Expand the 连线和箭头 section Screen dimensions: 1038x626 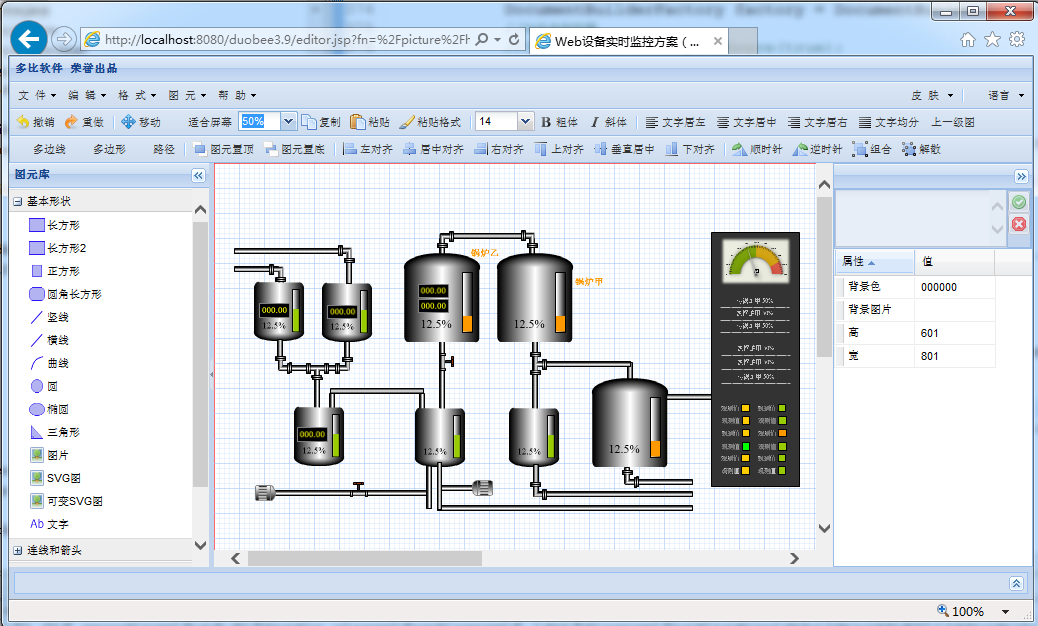coord(18,550)
